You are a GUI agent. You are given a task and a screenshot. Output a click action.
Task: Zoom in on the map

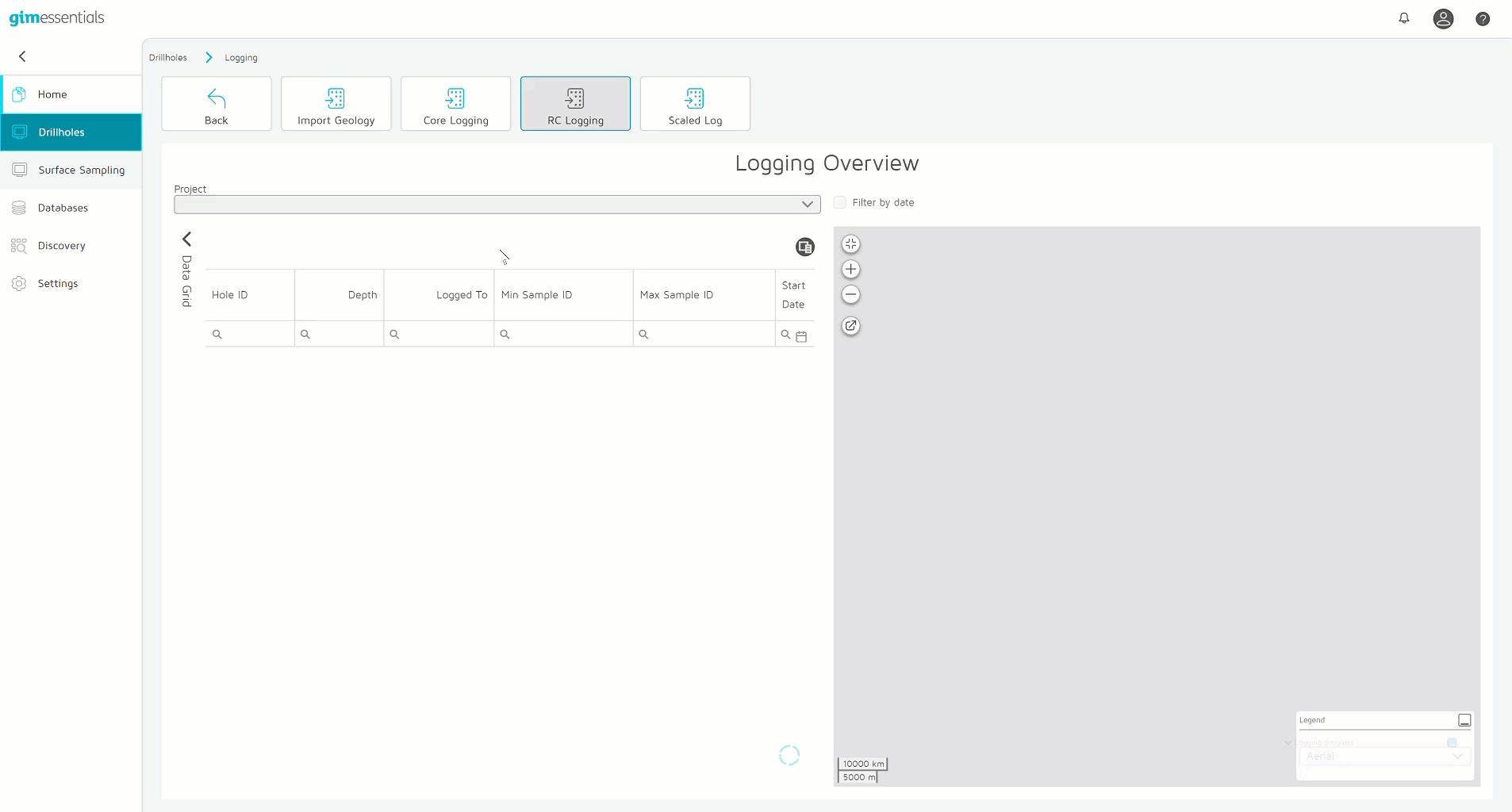[x=850, y=270]
